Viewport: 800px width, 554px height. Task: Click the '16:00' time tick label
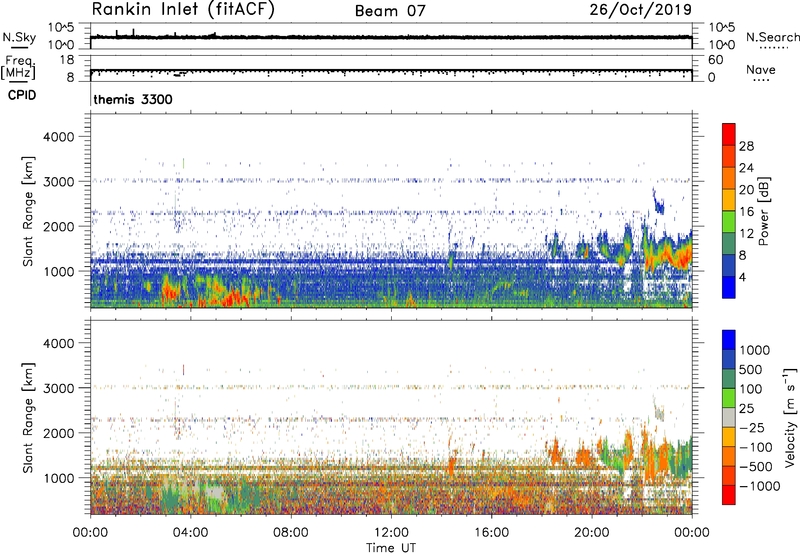(491, 533)
